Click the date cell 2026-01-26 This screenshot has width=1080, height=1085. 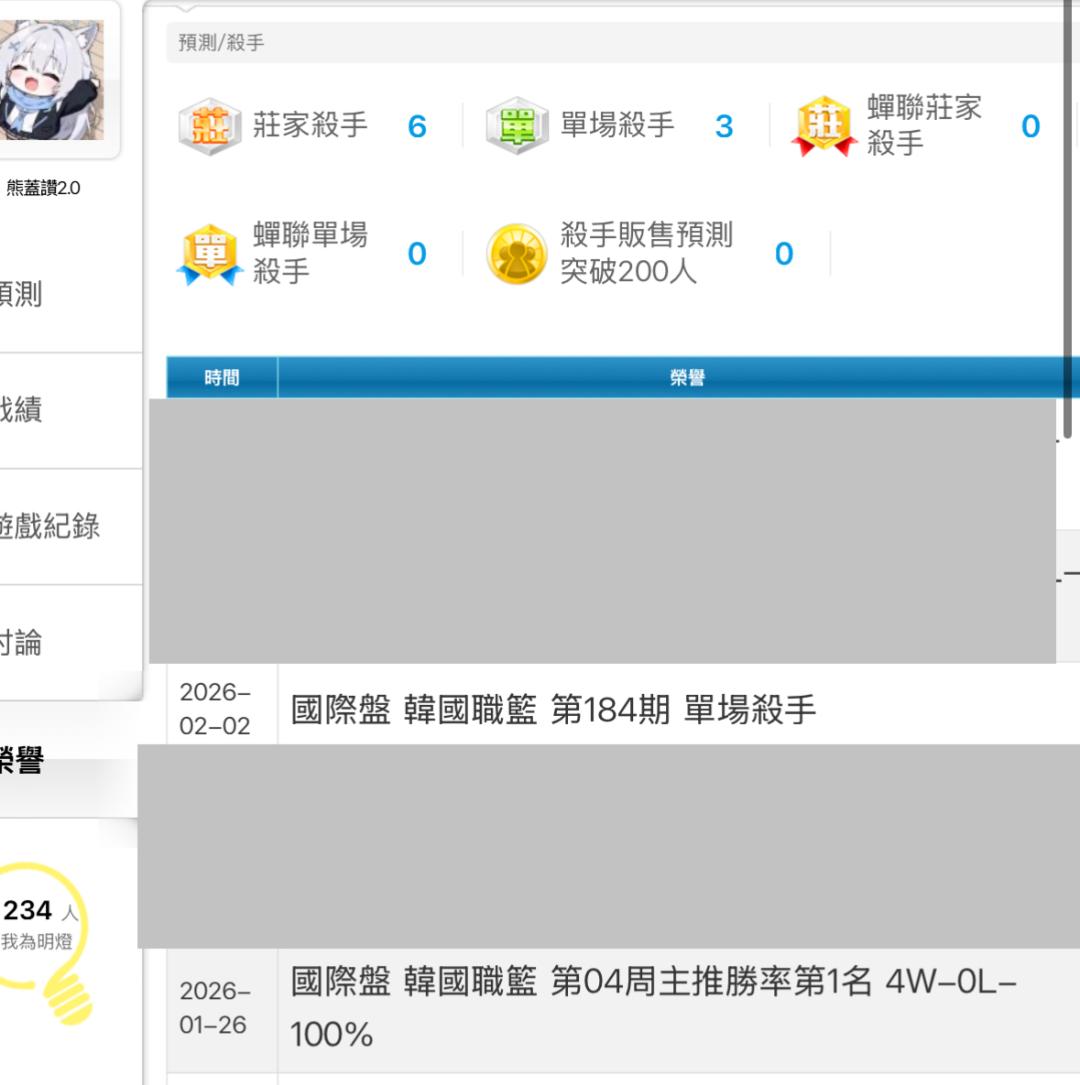(215, 1008)
